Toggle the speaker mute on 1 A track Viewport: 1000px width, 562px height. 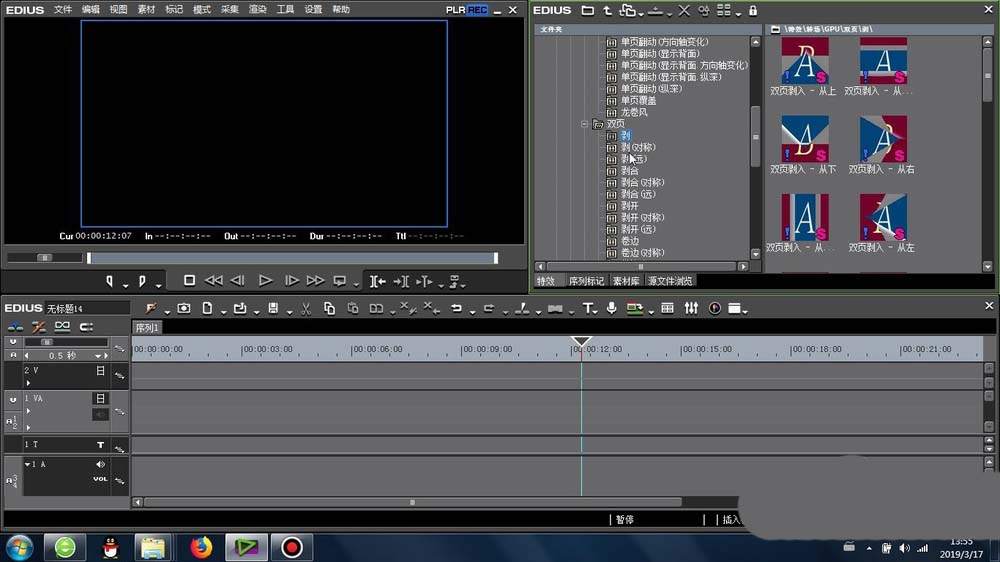(x=100, y=464)
